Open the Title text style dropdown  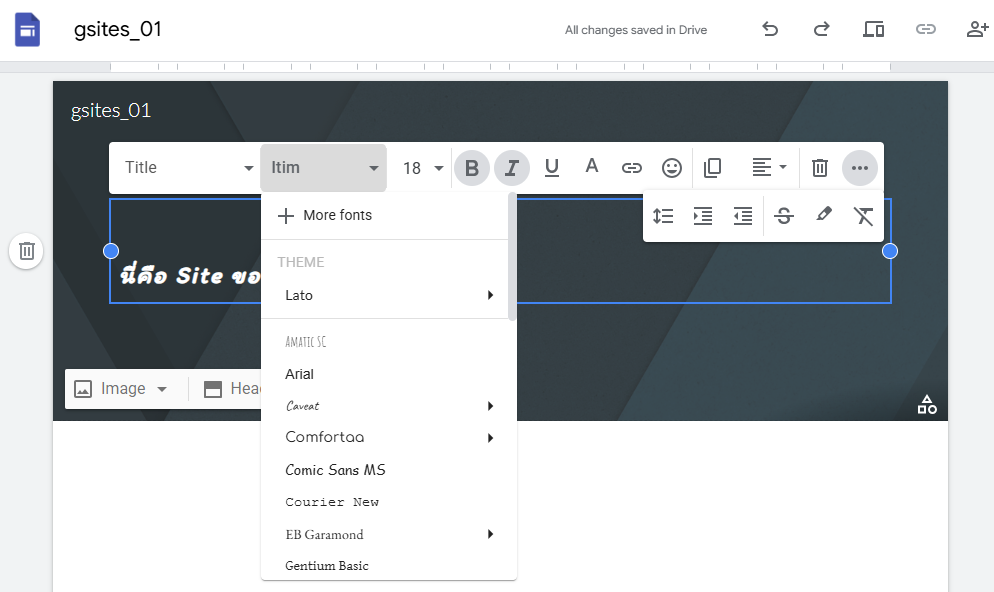pyautogui.click(x=187, y=168)
